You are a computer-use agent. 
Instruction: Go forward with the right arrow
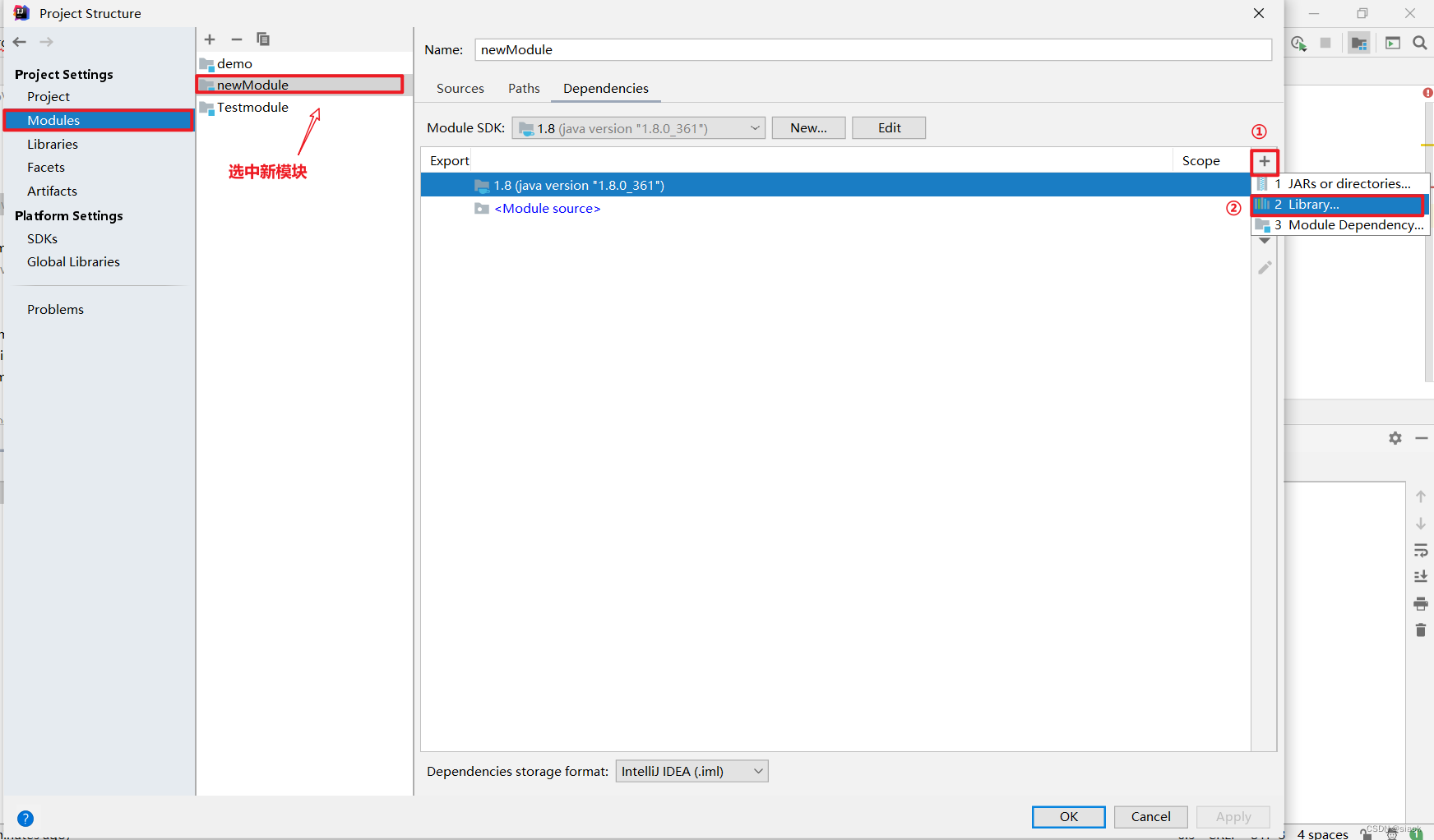46,42
